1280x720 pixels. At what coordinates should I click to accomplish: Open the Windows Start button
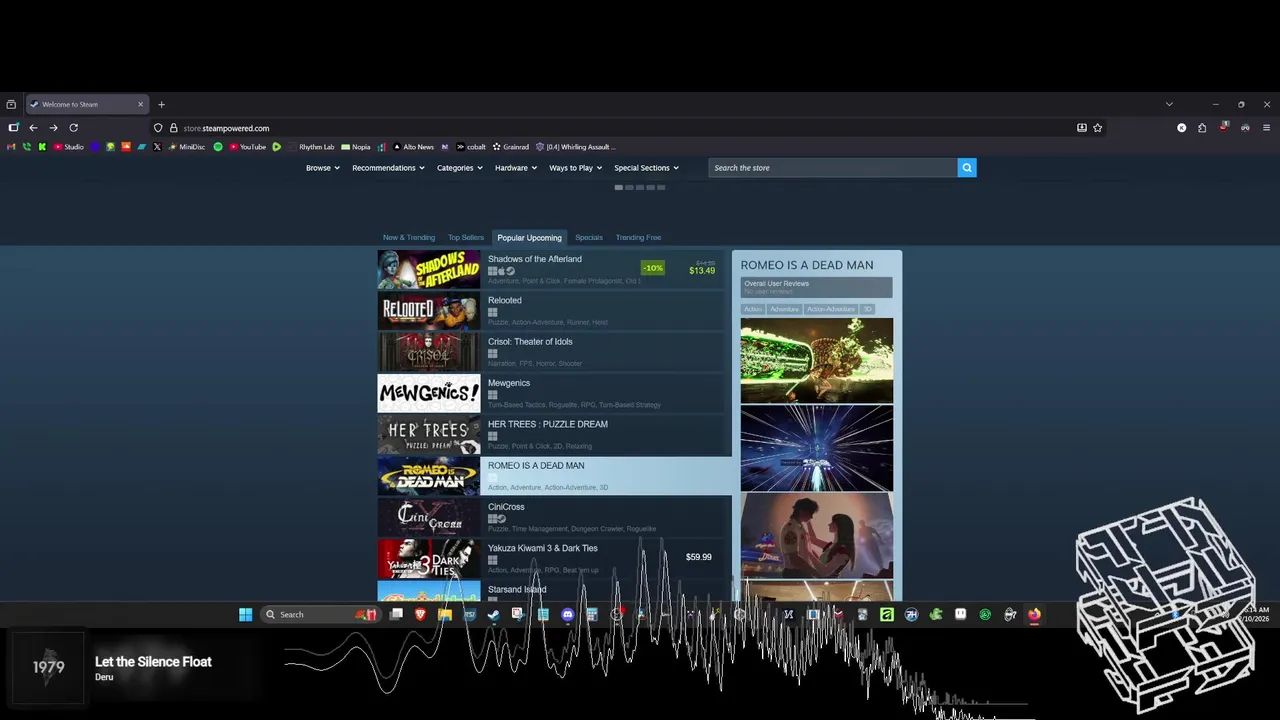tap(245, 614)
